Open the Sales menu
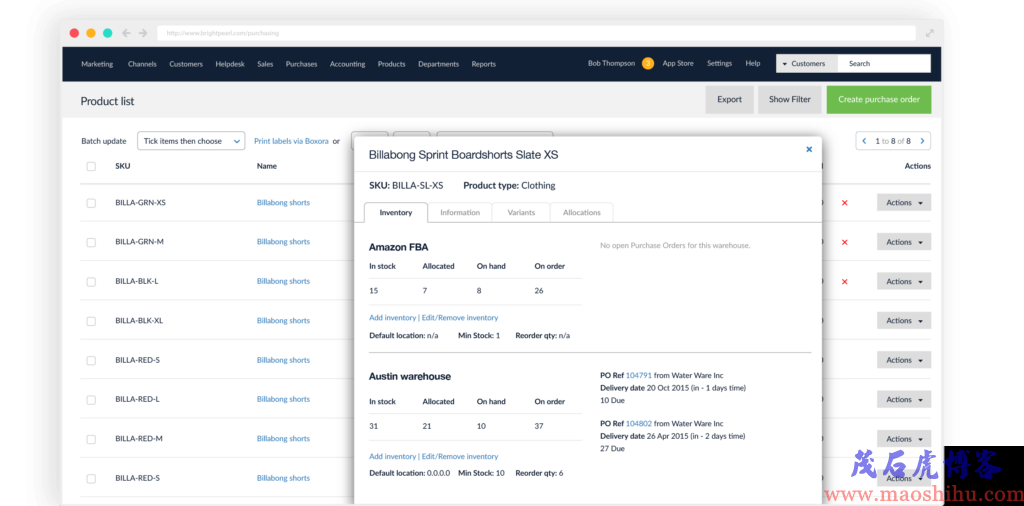This screenshot has height=506, width=1024. click(x=265, y=64)
